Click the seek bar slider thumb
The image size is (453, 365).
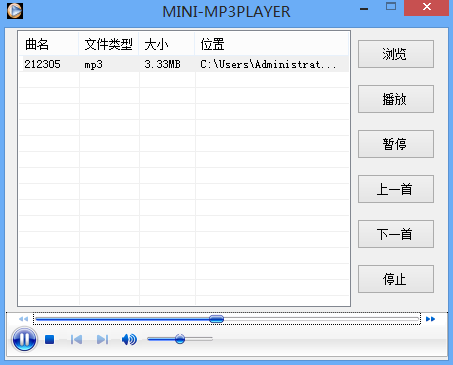216,319
